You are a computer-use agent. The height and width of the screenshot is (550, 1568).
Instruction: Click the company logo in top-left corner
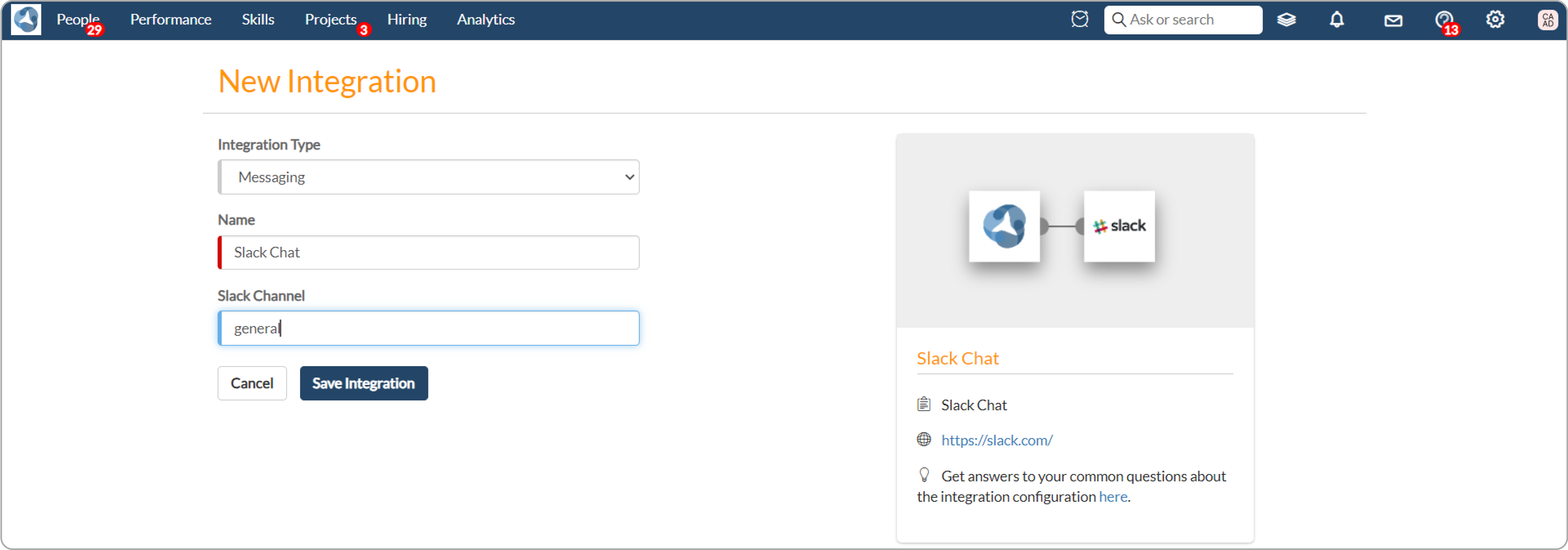pos(25,20)
